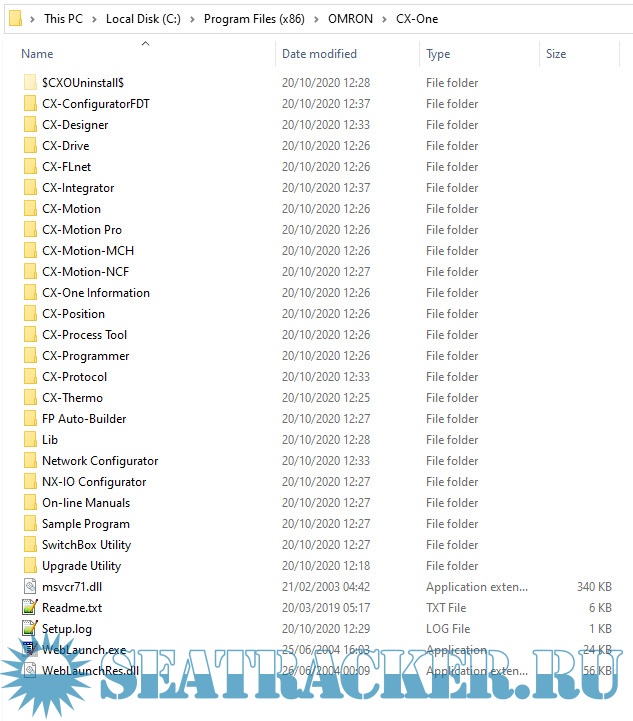The image size is (633, 721).
Task: Click the CX-Programmer folder icon
Action: coord(29,356)
